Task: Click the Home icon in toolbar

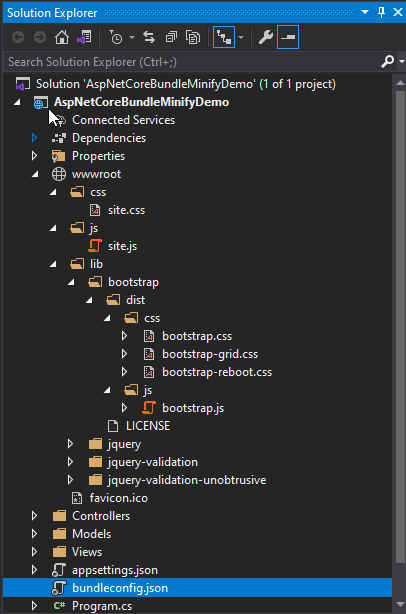Action: click(x=61, y=38)
